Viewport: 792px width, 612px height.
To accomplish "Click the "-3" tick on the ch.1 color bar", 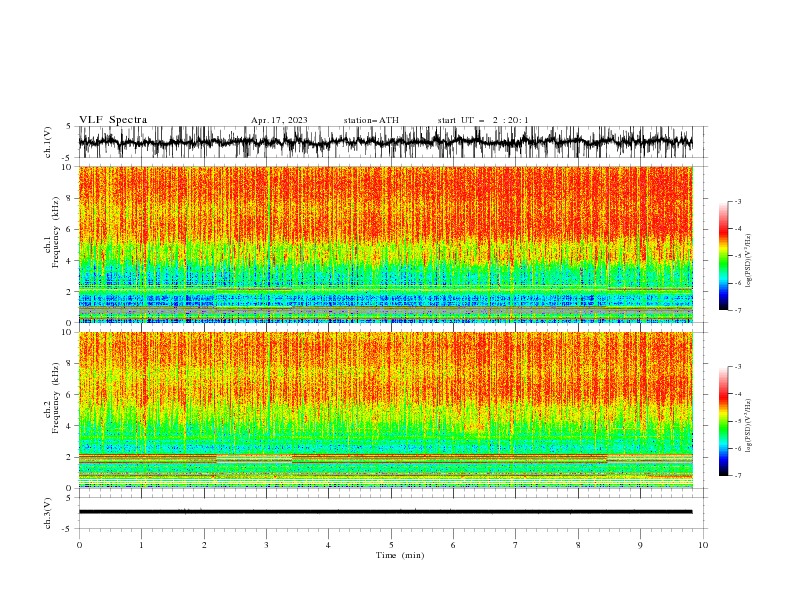I will tap(738, 201).
